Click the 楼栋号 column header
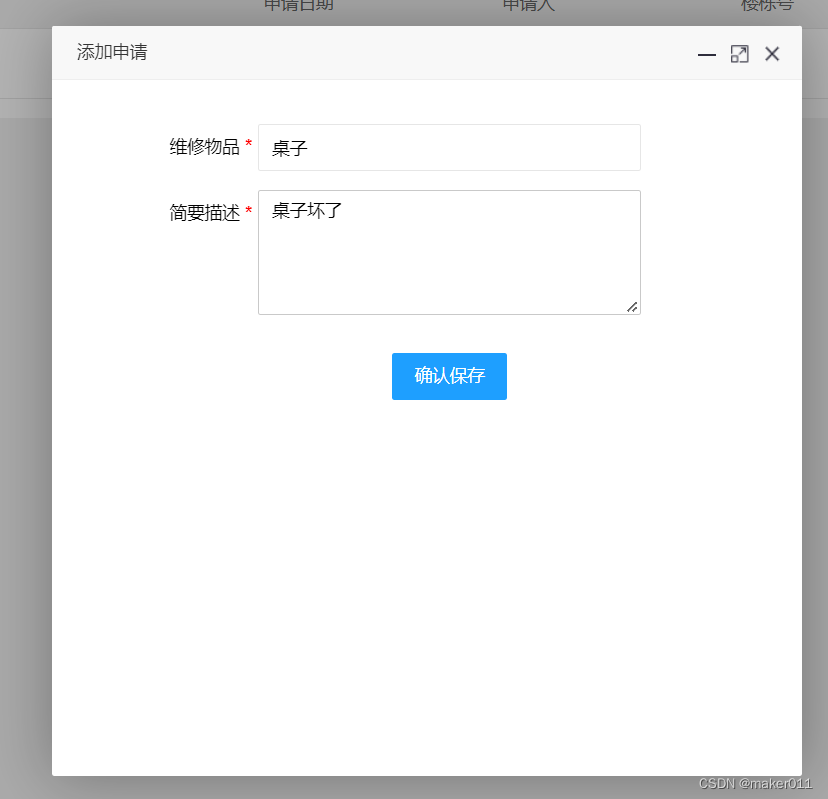This screenshot has height=799, width=828. coord(767,5)
